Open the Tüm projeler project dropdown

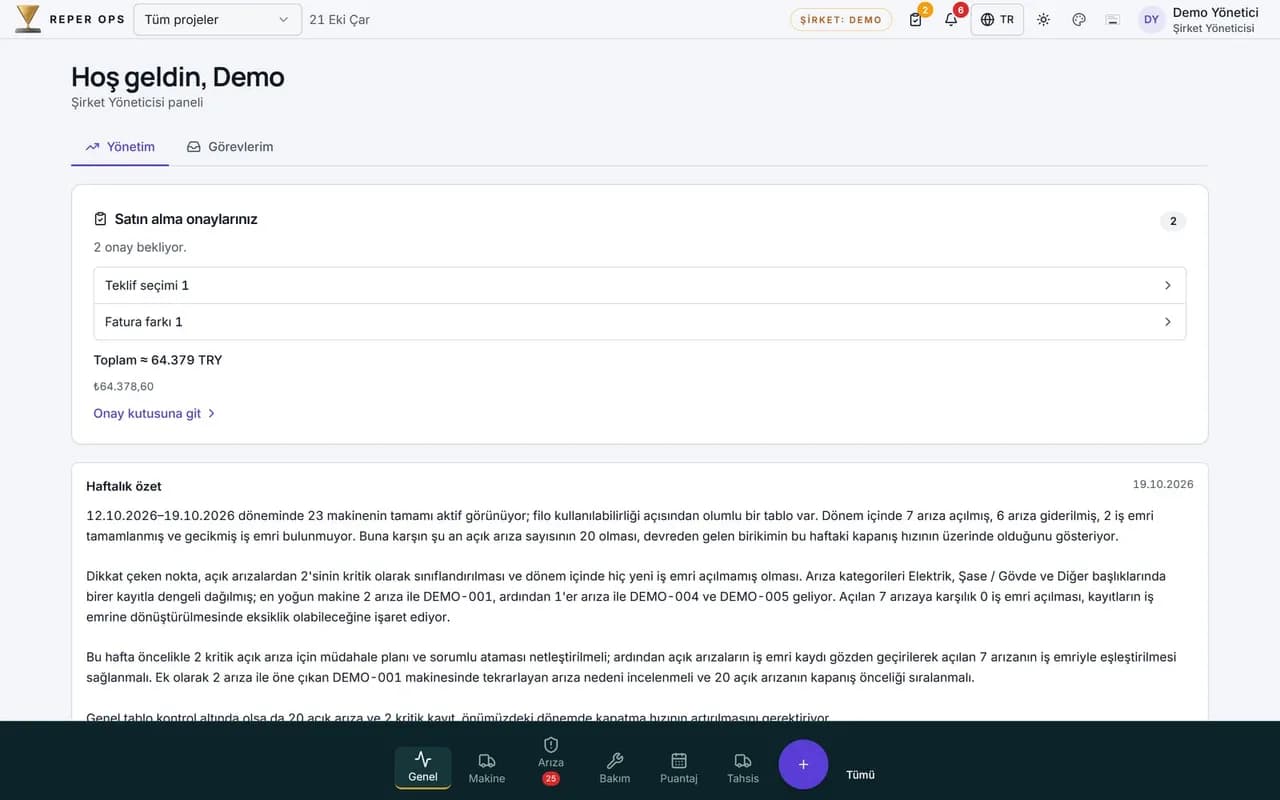point(217,19)
